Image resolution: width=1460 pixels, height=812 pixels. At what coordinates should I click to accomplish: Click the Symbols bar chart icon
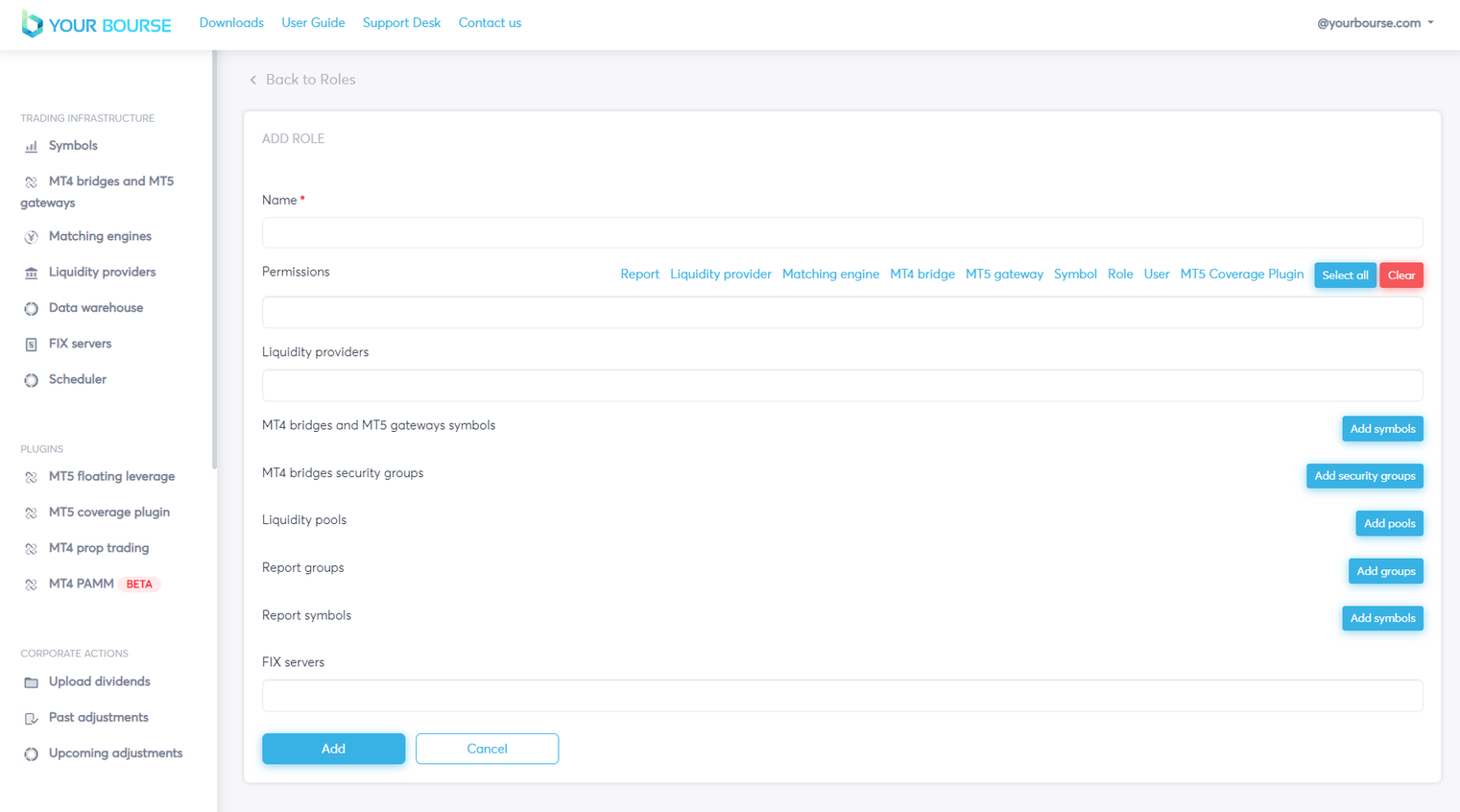tap(32, 147)
